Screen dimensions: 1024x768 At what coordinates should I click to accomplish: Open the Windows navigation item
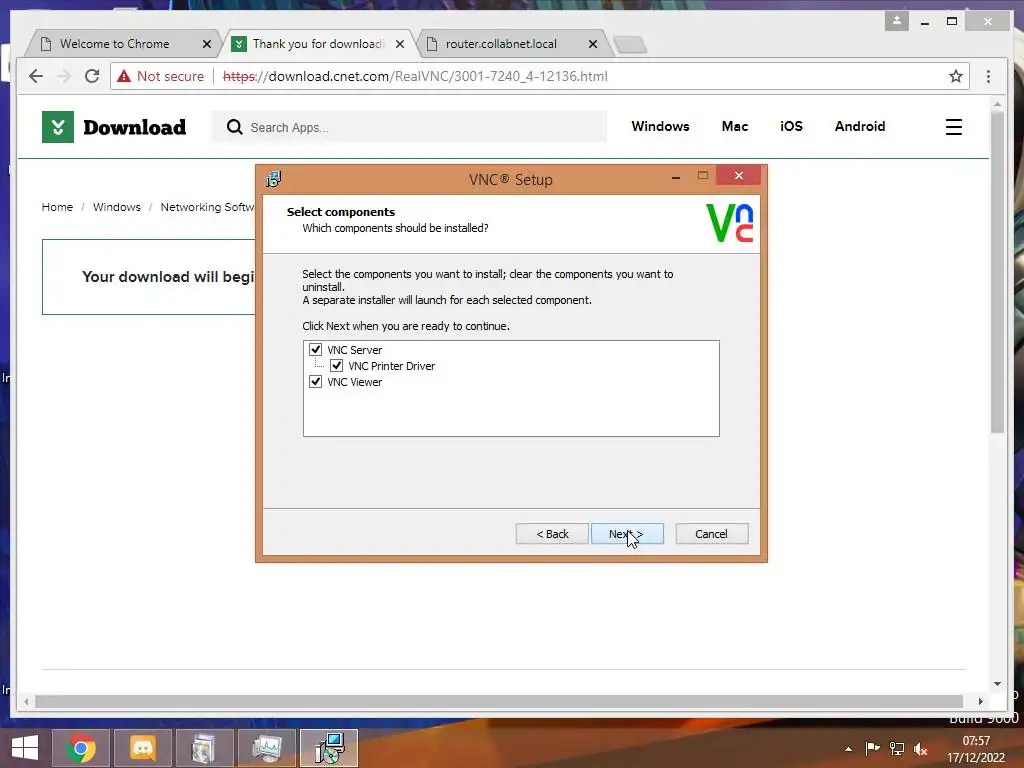pos(660,126)
